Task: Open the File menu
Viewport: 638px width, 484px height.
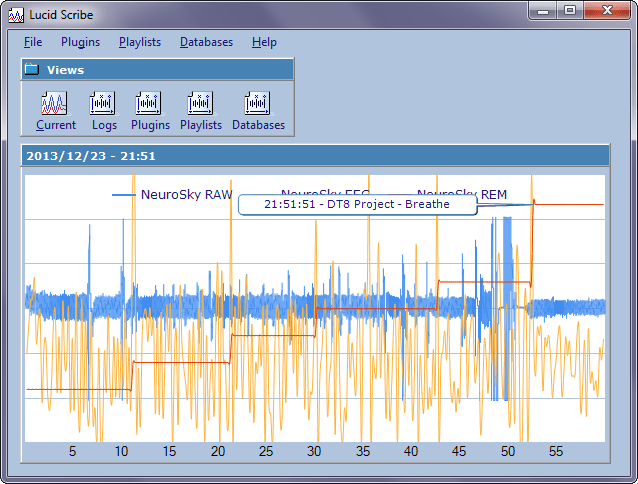Action: coord(32,42)
